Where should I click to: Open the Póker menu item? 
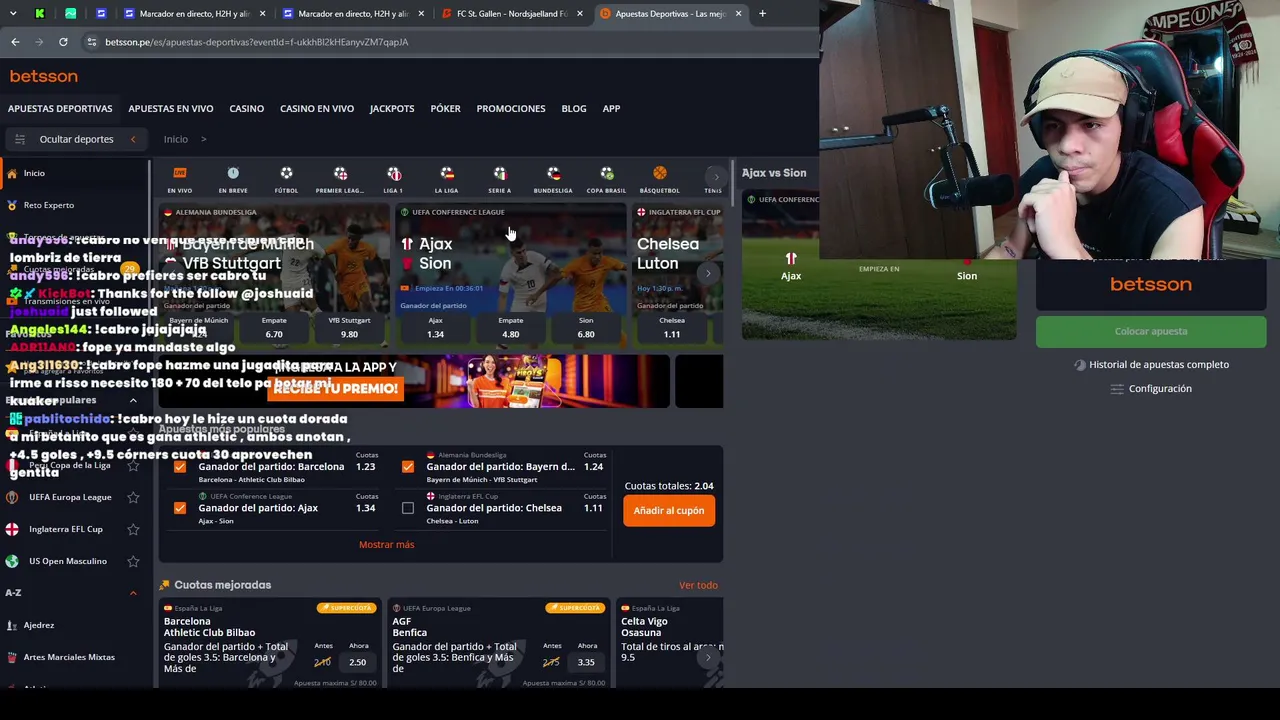[446, 108]
